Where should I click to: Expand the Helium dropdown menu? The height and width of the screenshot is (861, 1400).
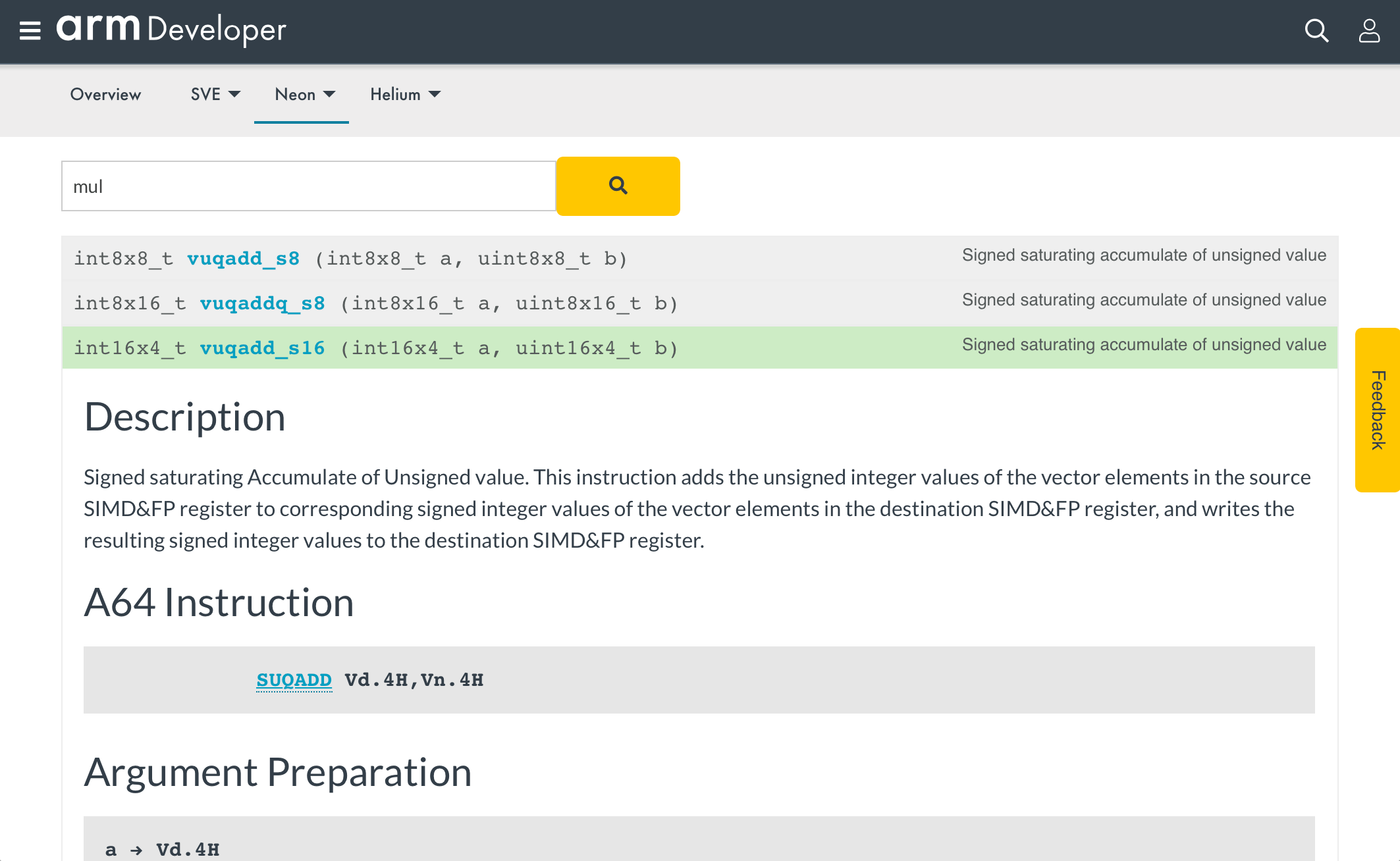[405, 95]
